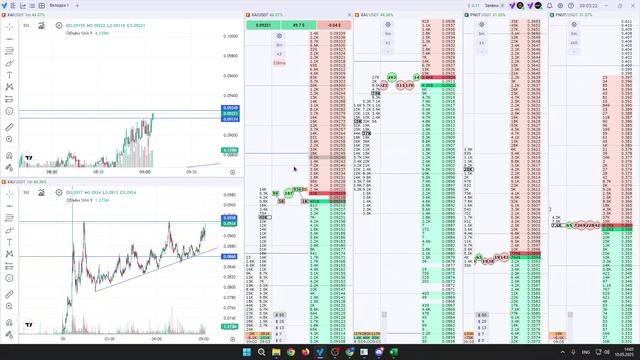The width and height of the screenshot is (640, 360).
Task: Open patterns tool in top chart toolbar
Action: (x=9, y=87)
